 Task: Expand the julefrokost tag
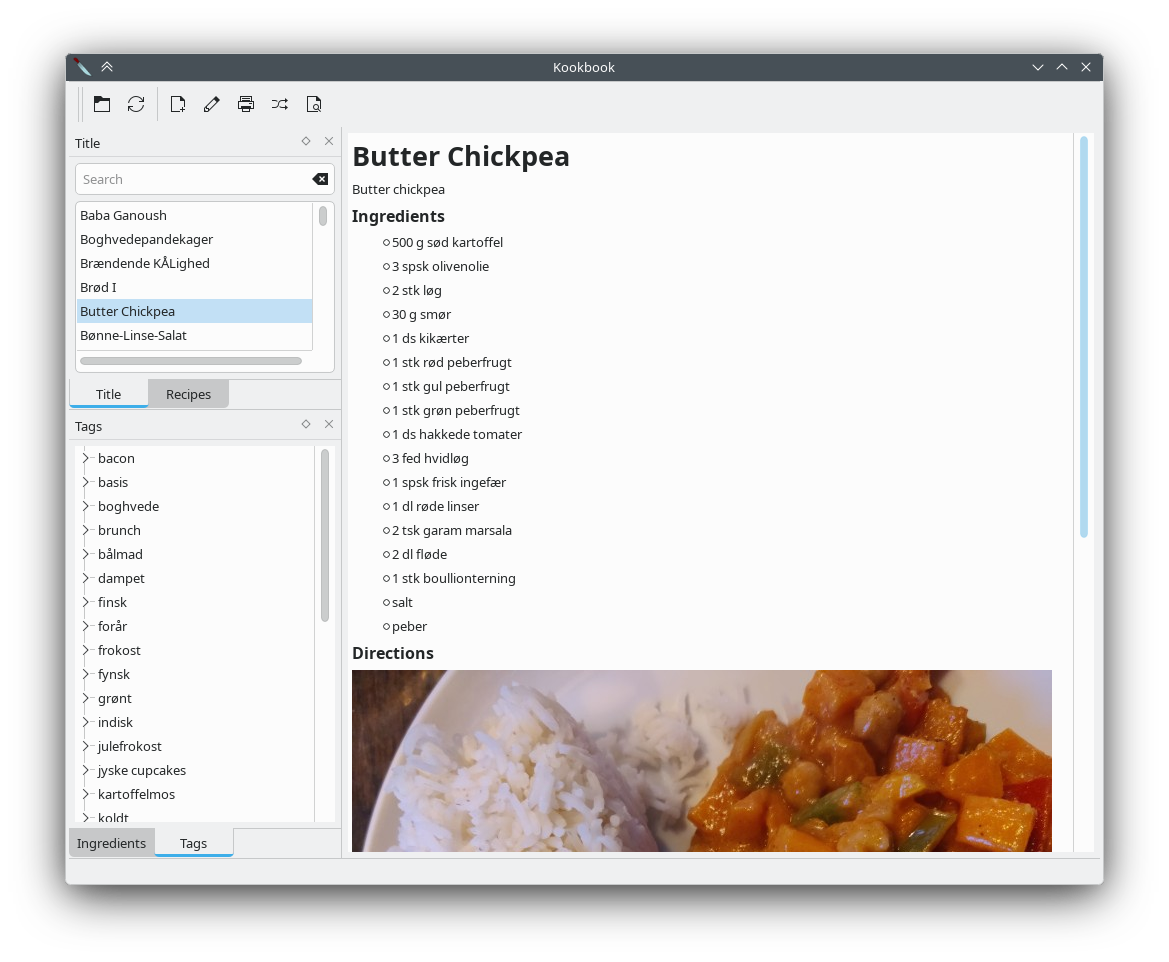[86, 746]
